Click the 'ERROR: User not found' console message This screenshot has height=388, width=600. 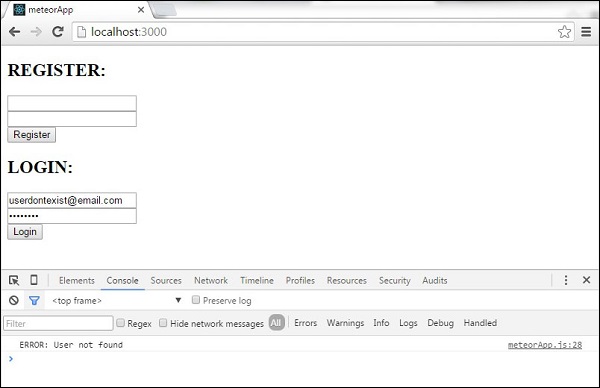71,345
